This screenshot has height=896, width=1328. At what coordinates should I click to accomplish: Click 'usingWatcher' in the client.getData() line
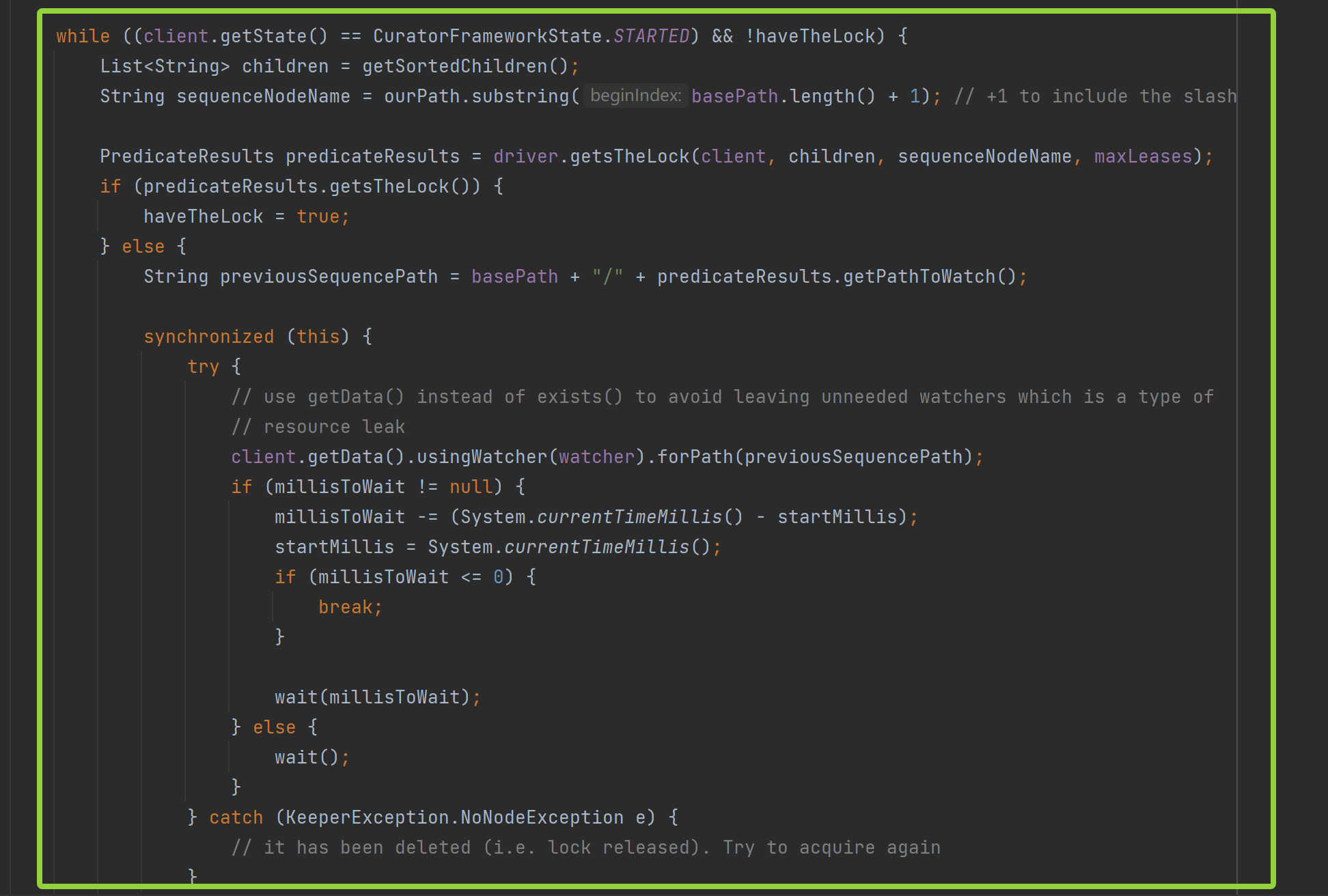pos(482,457)
